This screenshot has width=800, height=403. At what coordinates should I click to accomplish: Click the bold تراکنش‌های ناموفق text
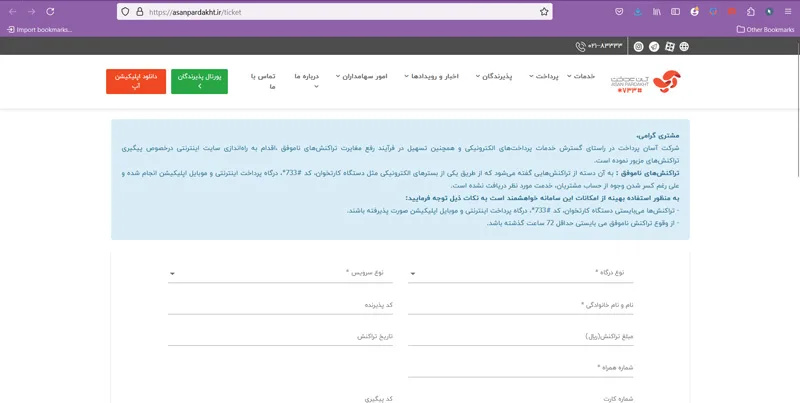coord(651,173)
